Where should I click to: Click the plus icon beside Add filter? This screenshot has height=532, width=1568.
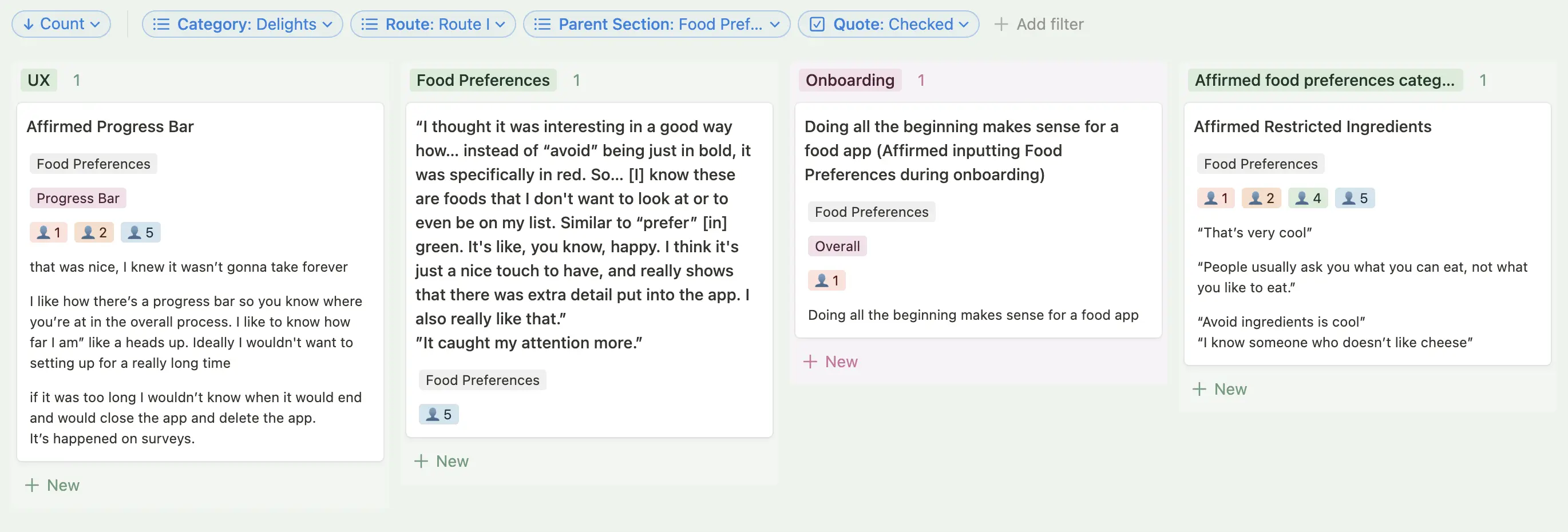(1001, 25)
